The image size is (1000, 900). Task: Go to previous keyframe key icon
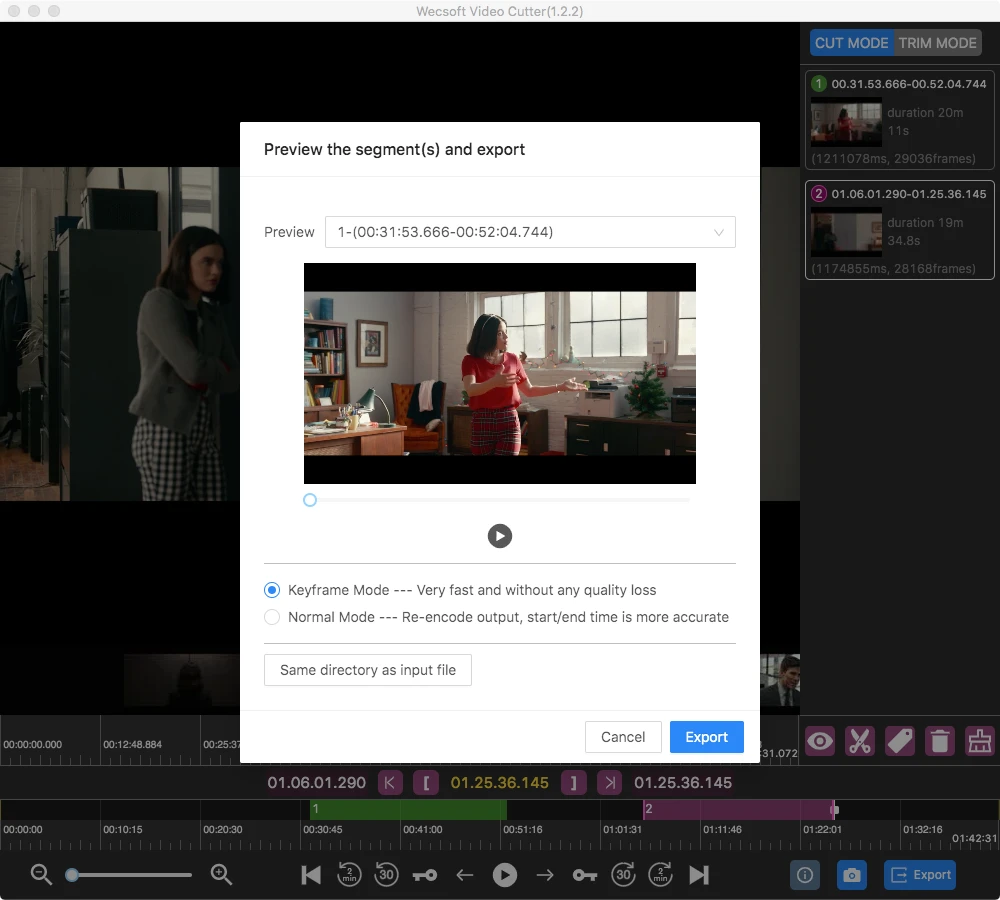(x=425, y=876)
